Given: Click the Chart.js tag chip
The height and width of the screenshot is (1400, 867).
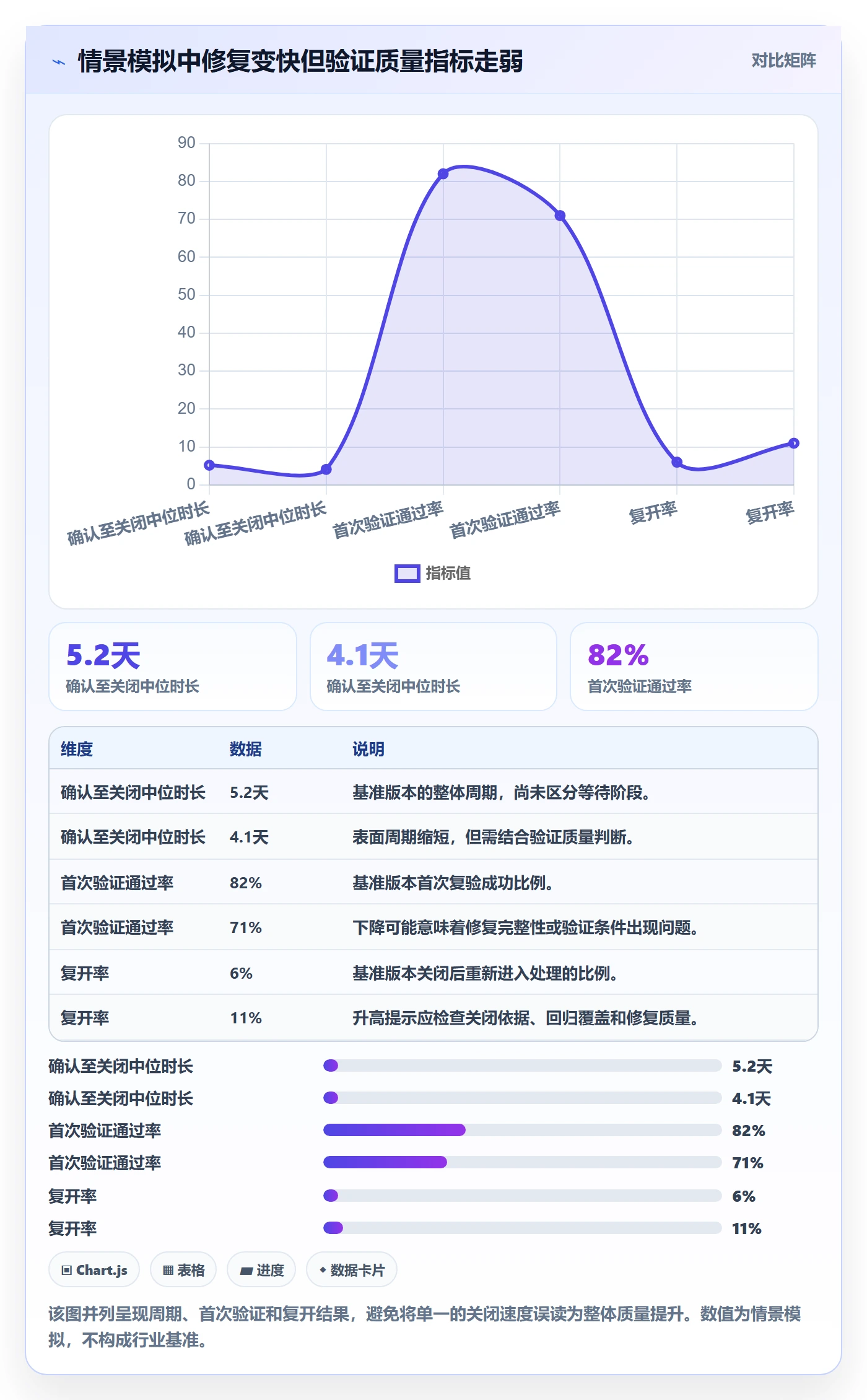Looking at the screenshot, I should pos(94,1270).
